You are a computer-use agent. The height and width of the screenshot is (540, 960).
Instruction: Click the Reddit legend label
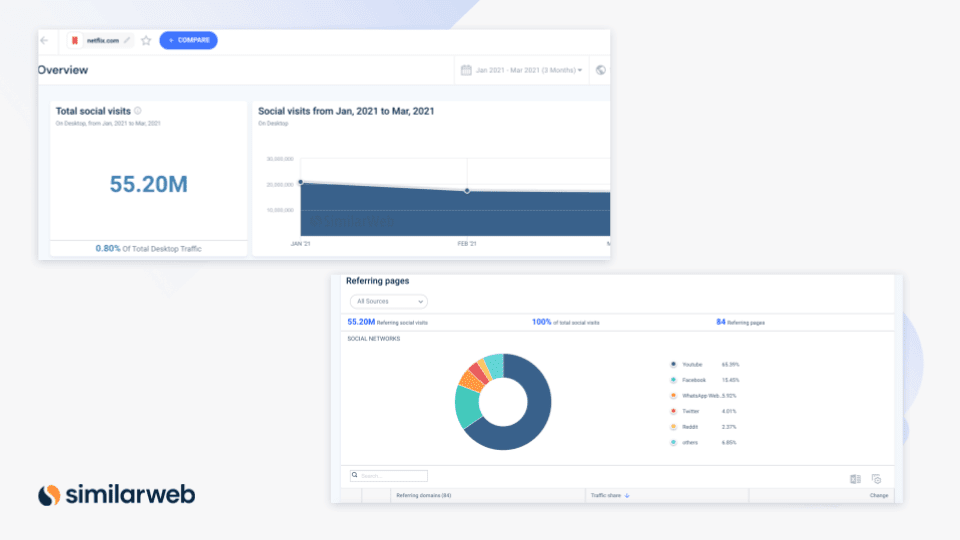coord(690,427)
